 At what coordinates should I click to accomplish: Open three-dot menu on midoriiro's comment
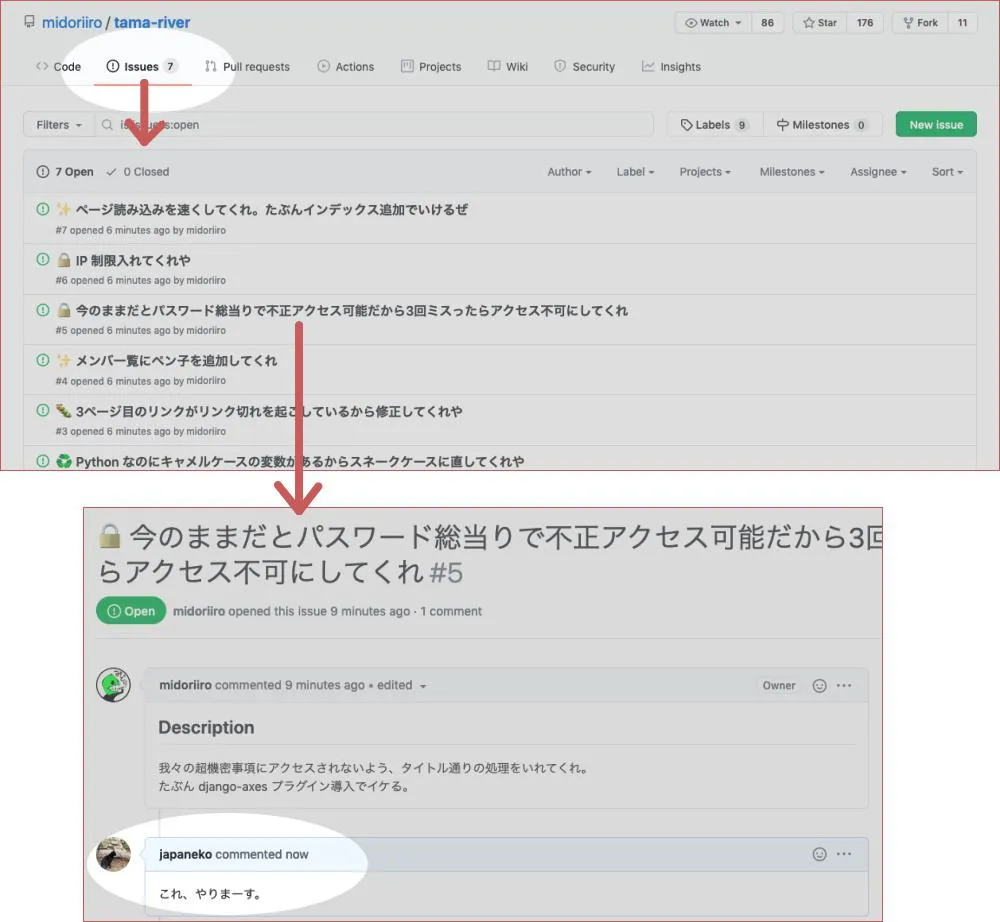point(844,685)
